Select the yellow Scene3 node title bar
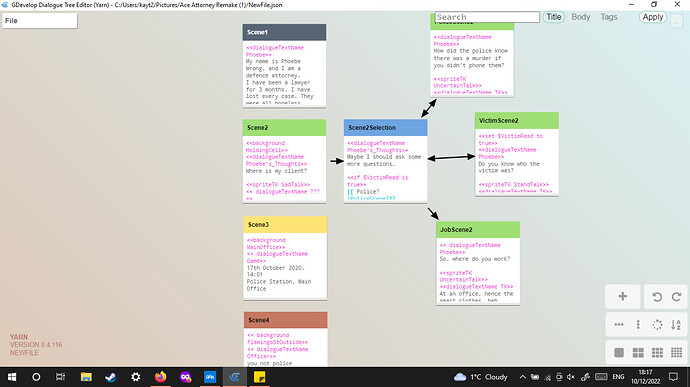The image size is (690, 387). pos(285,225)
